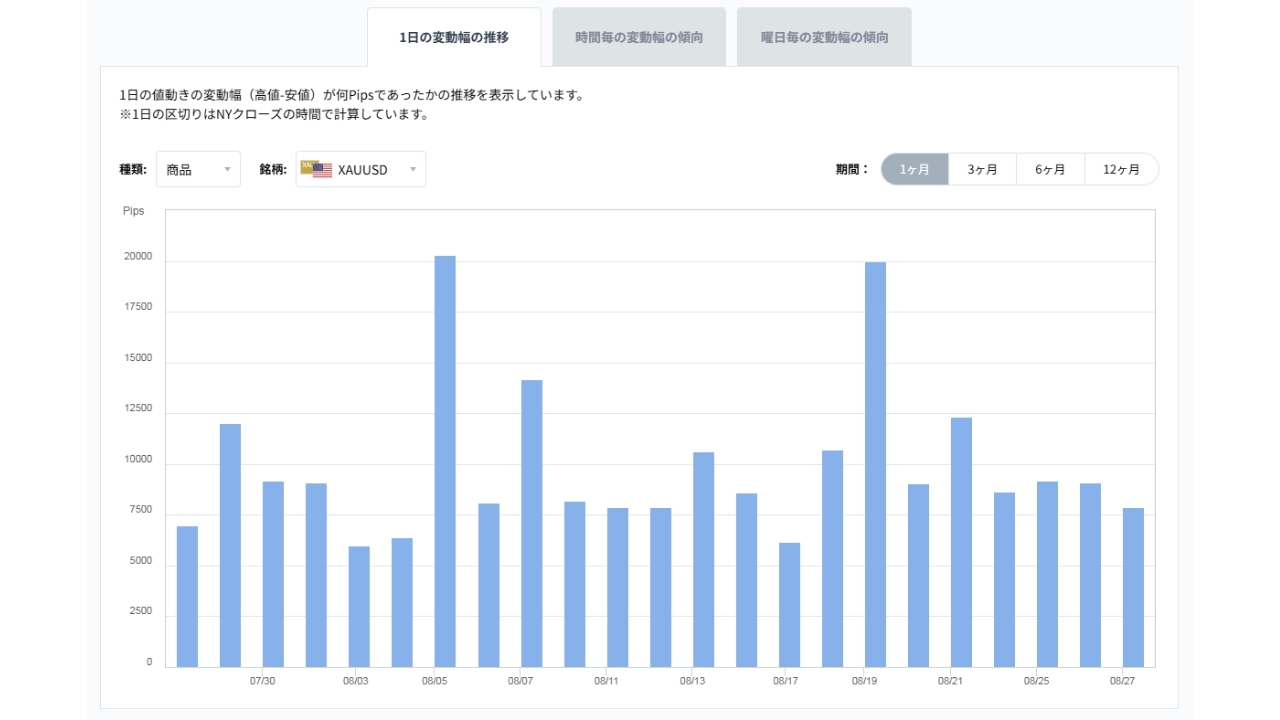Click the 期間： label text
1280x720 pixels.
(x=853, y=169)
